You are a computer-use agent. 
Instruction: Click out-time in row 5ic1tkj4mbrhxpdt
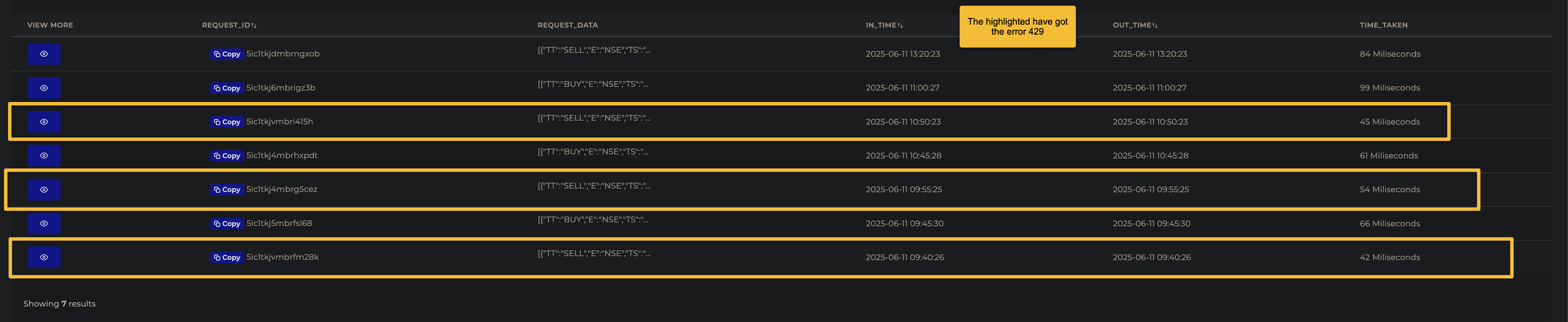click(x=1151, y=156)
